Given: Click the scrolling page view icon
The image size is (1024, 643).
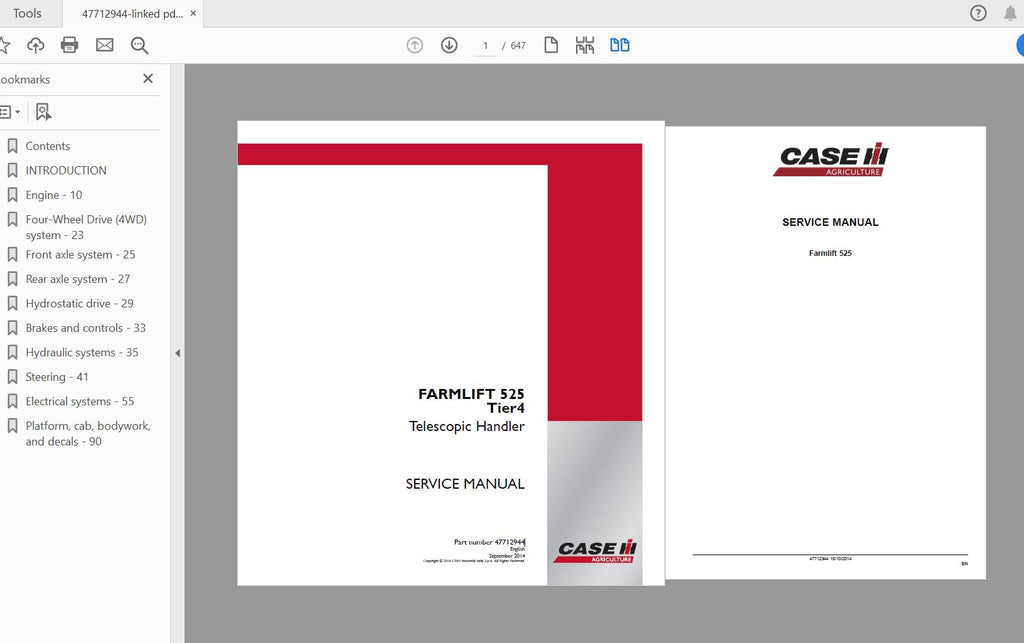Looking at the screenshot, I should tap(585, 45).
